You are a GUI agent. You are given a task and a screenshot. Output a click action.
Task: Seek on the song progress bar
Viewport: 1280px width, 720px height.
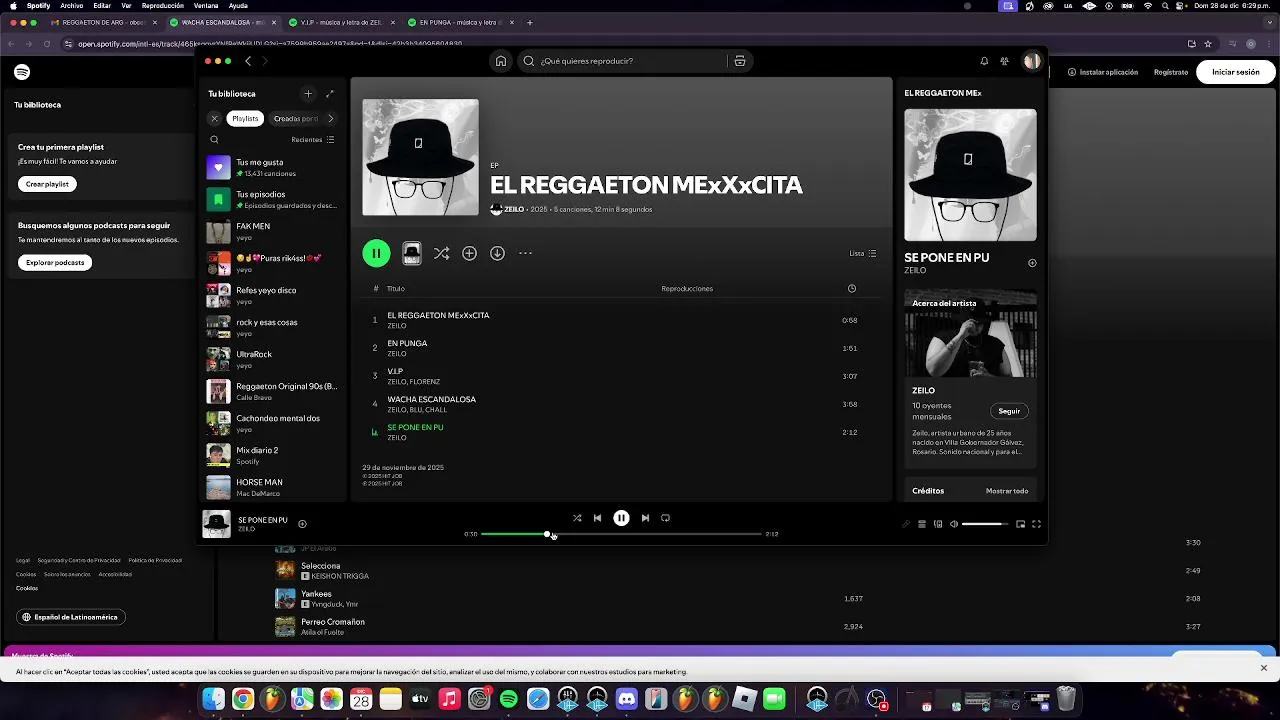[621, 534]
